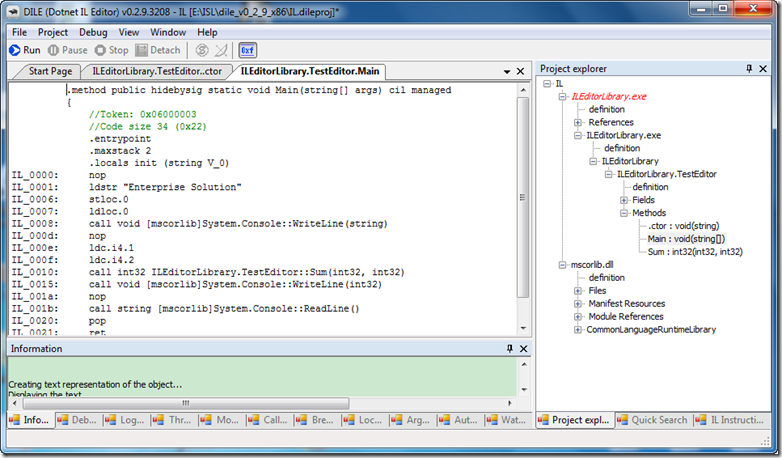Switch to the Quick Search tab

tap(653, 420)
